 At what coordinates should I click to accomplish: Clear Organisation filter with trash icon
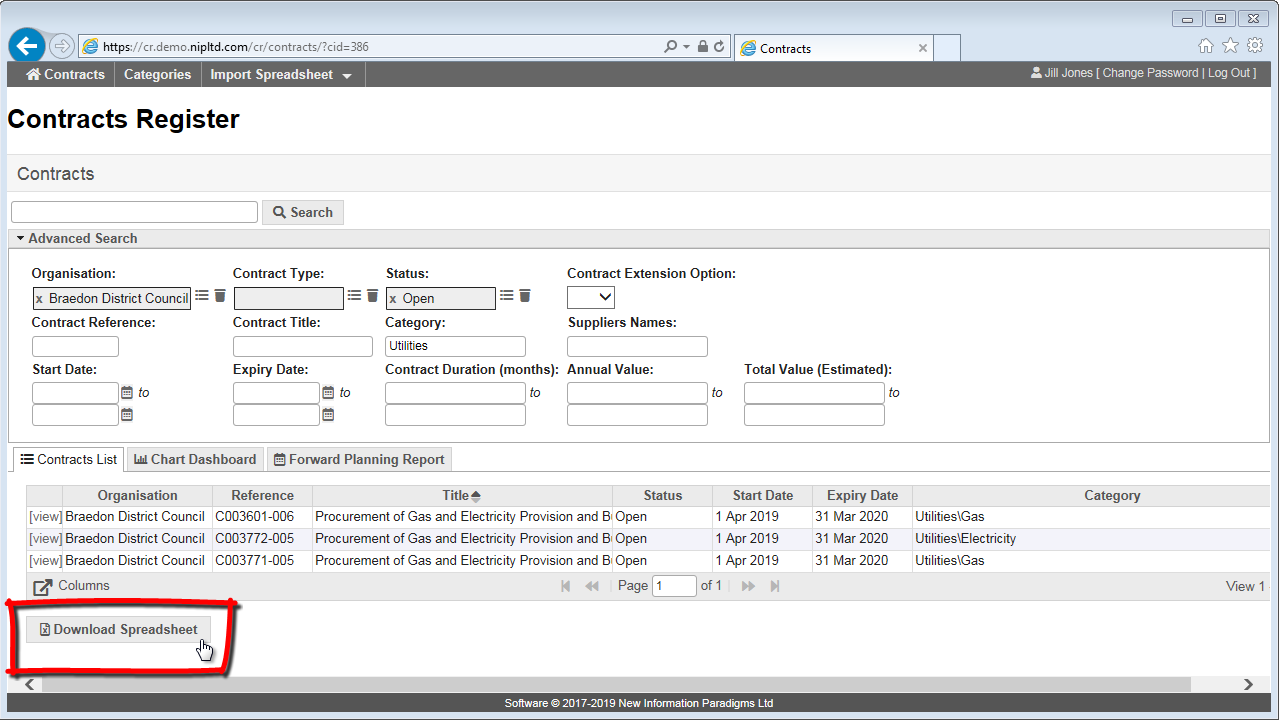point(220,296)
